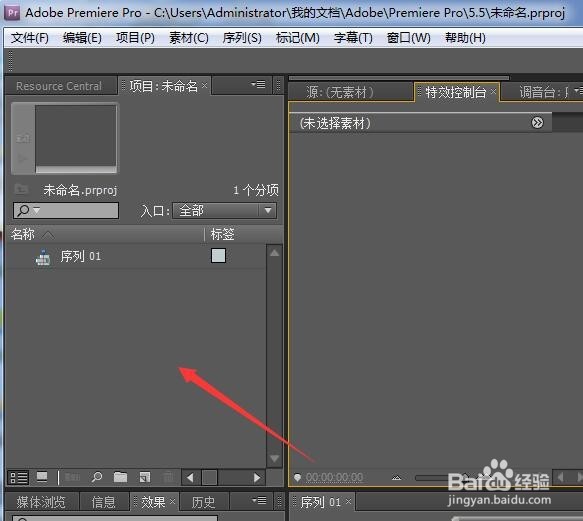
Task: Open the 媒体浏览 tab
Action: (41, 502)
